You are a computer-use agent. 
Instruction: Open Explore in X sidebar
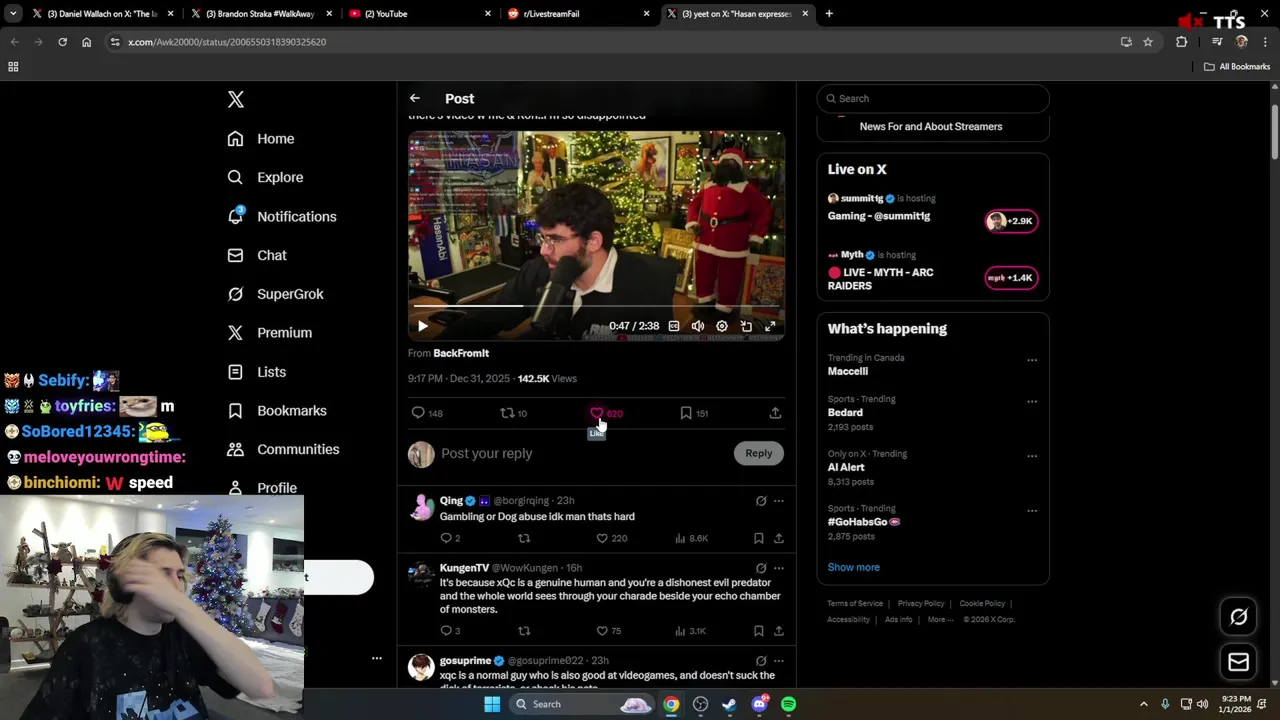pos(265,177)
